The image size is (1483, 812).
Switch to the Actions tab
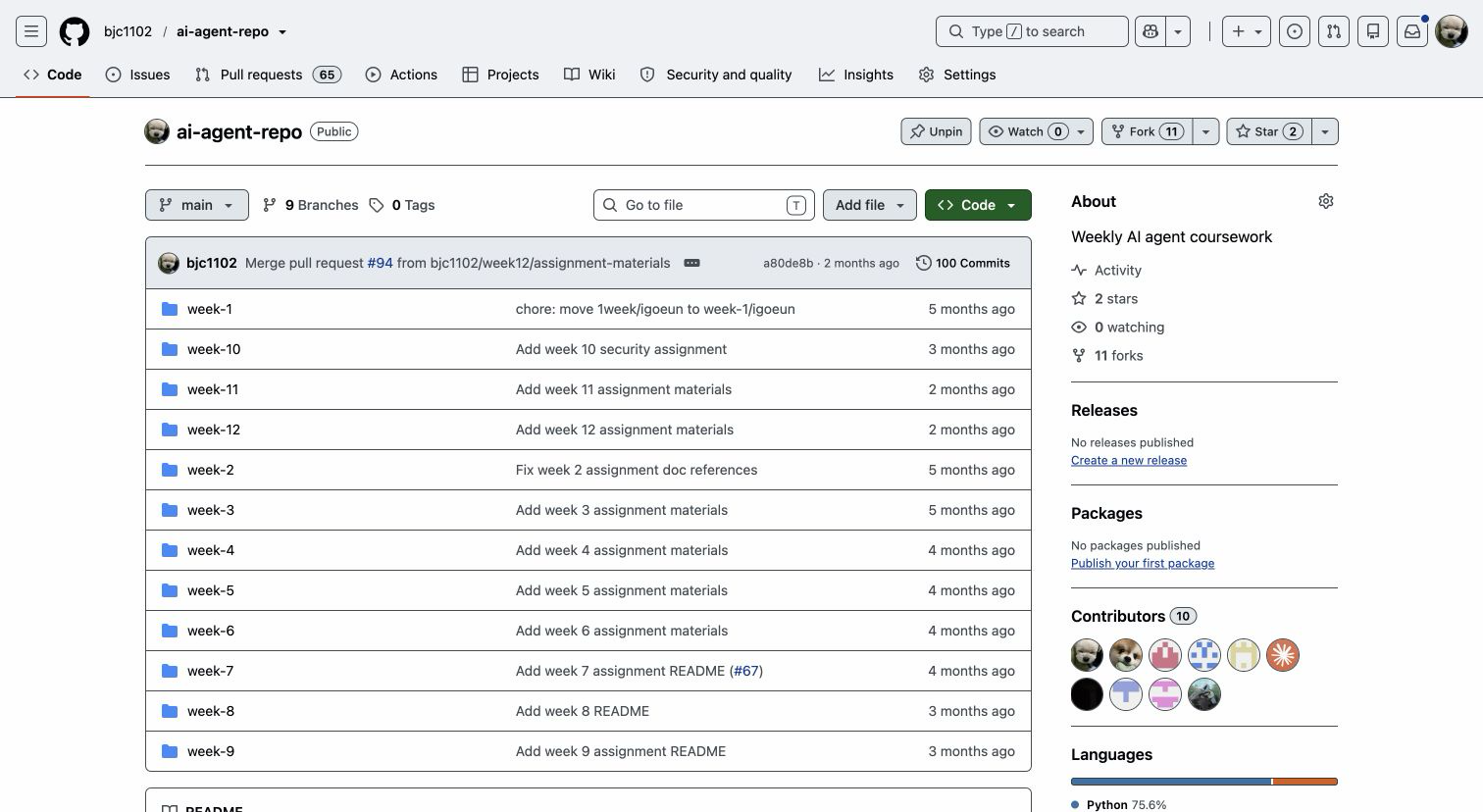point(401,75)
